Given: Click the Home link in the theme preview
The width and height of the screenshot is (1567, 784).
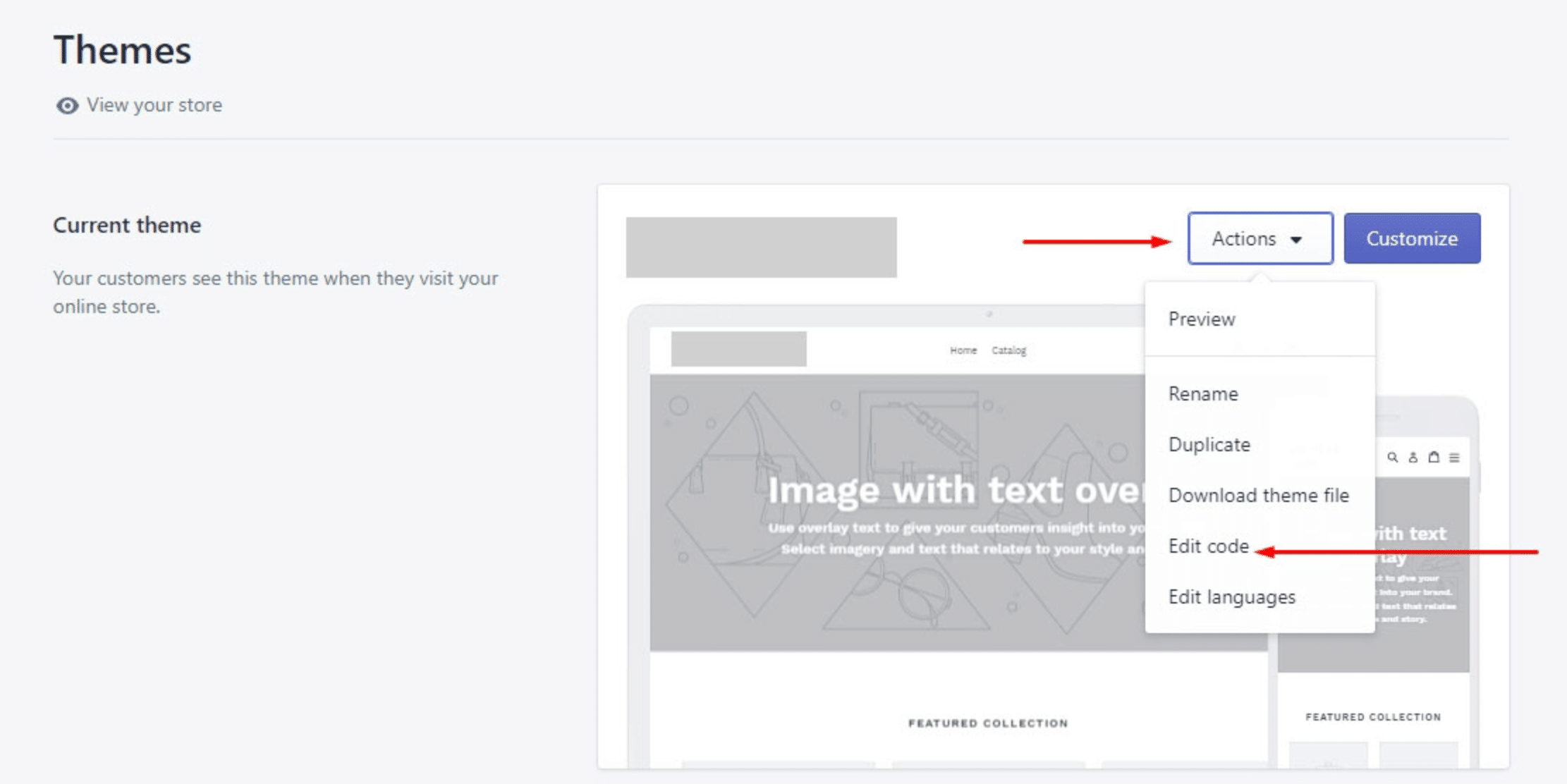Looking at the screenshot, I should click(x=963, y=350).
